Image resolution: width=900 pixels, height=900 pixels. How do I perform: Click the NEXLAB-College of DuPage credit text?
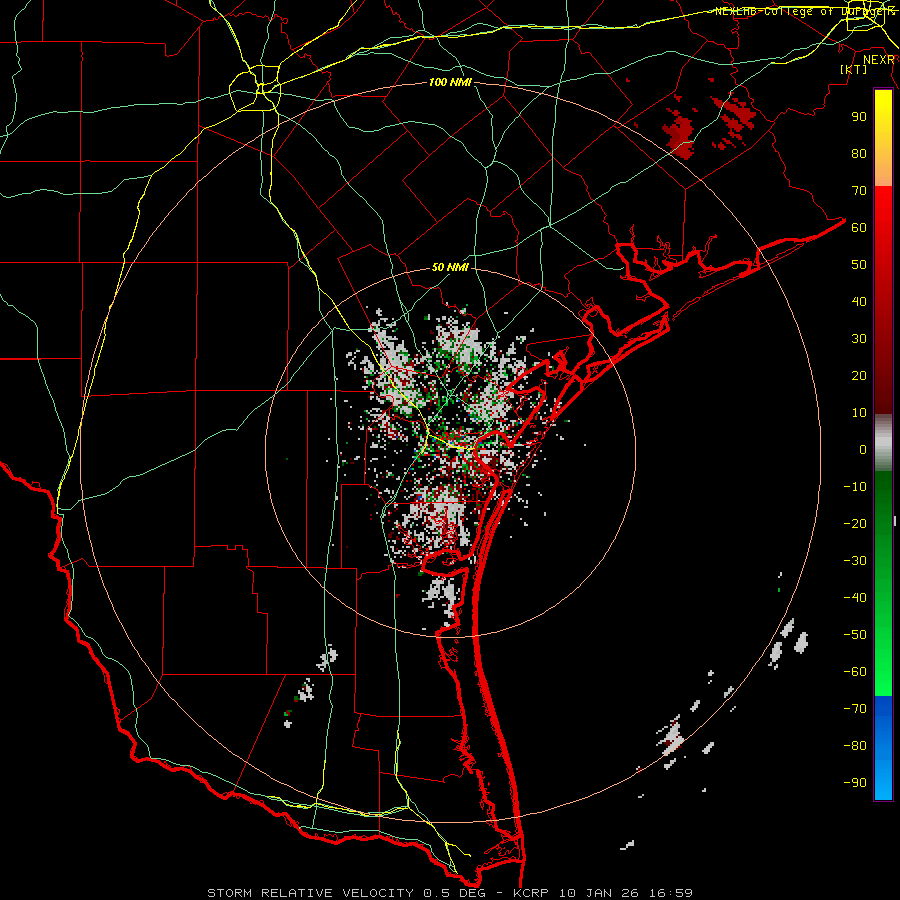(x=805, y=11)
